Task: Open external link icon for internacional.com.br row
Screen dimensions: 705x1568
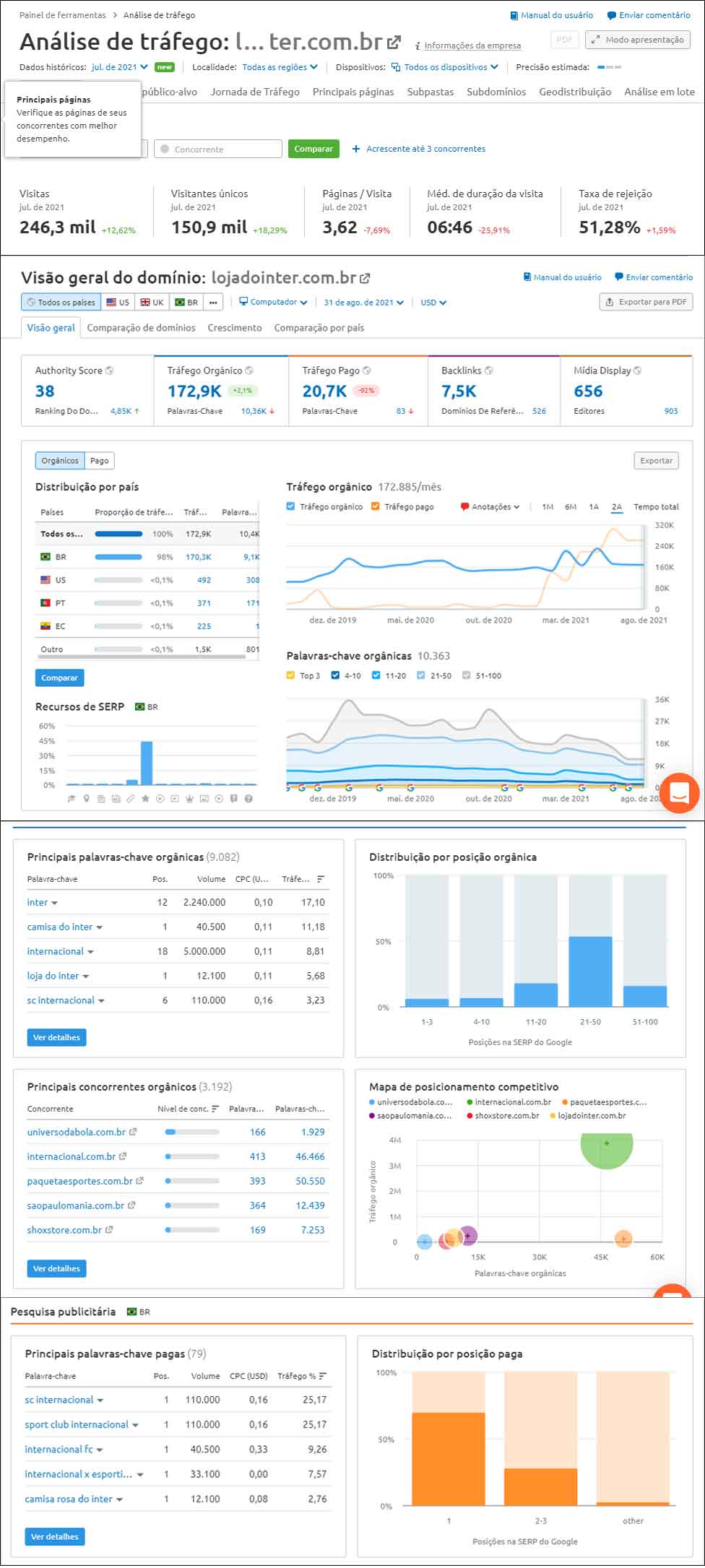Action: (123, 1156)
